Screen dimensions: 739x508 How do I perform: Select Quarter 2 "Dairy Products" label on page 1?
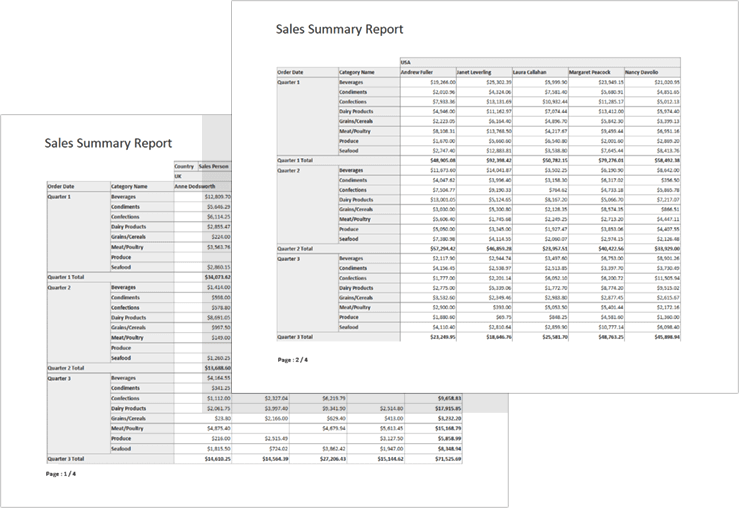click(x=129, y=318)
